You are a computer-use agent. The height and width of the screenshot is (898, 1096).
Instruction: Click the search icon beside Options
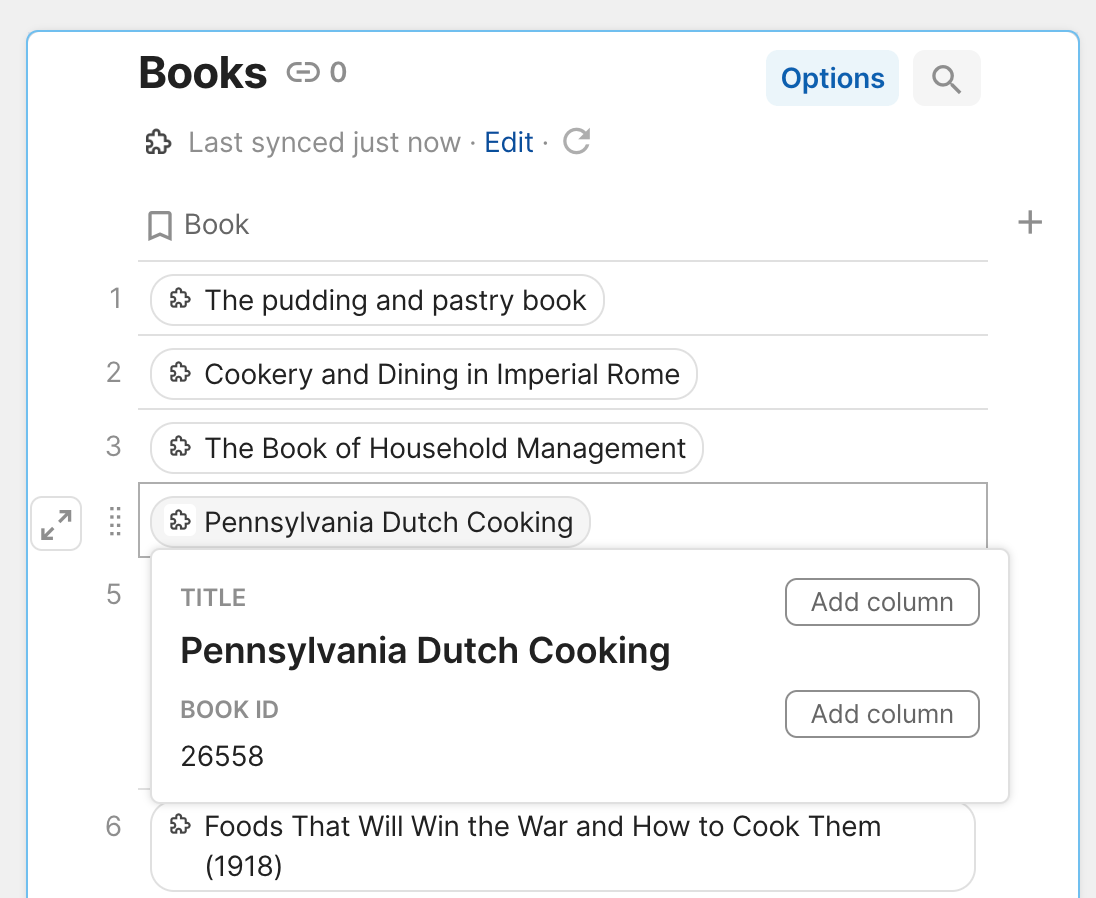(946, 78)
